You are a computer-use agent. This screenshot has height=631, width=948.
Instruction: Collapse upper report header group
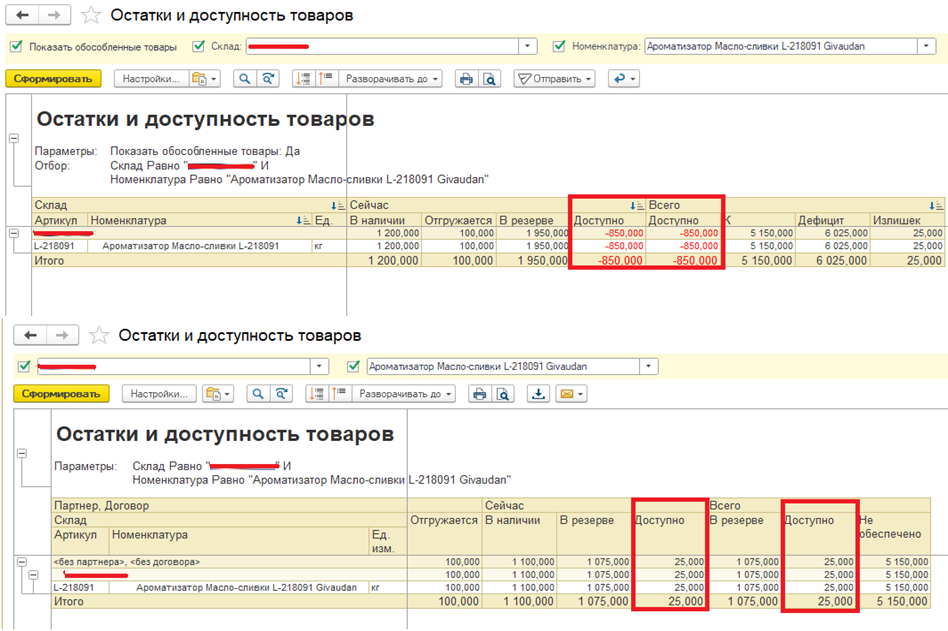click(14, 138)
